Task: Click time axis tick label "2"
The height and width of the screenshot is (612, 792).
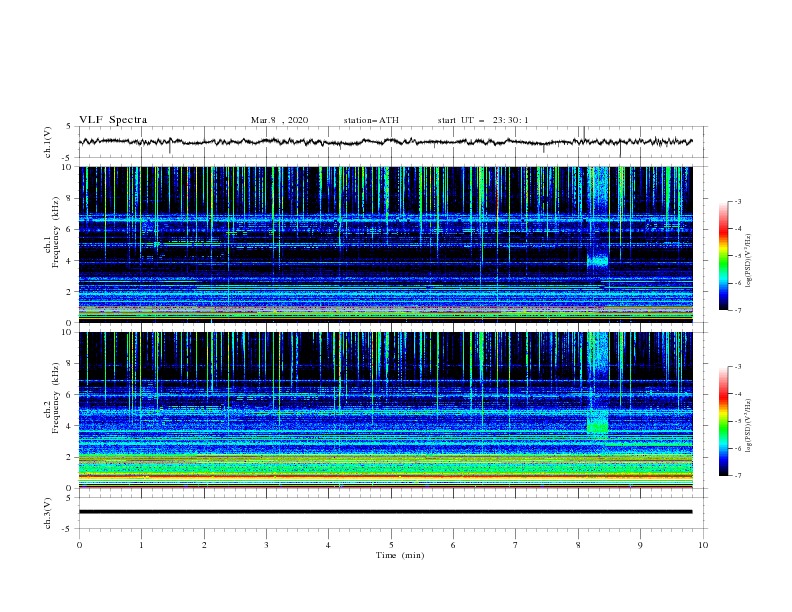Action: coord(204,545)
